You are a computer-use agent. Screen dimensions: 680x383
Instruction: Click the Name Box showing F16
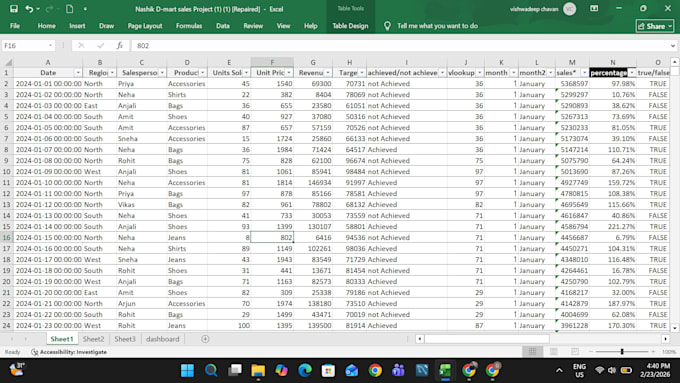[x=24, y=46]
